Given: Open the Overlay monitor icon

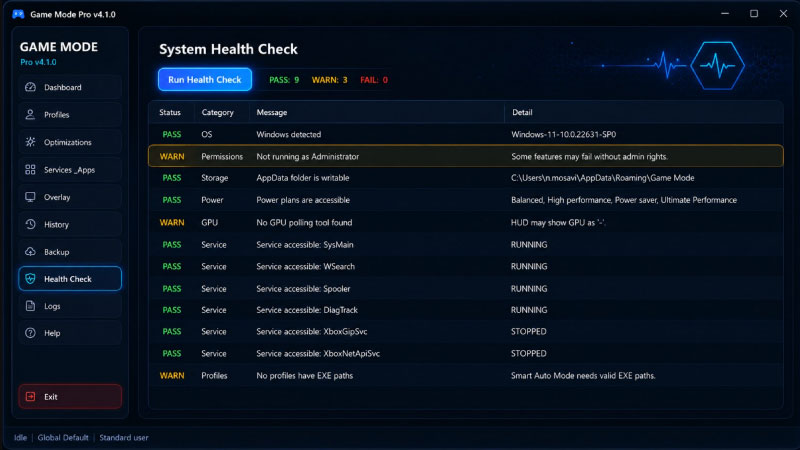Looking at the screenshot, I should click(x=30, y=197).
